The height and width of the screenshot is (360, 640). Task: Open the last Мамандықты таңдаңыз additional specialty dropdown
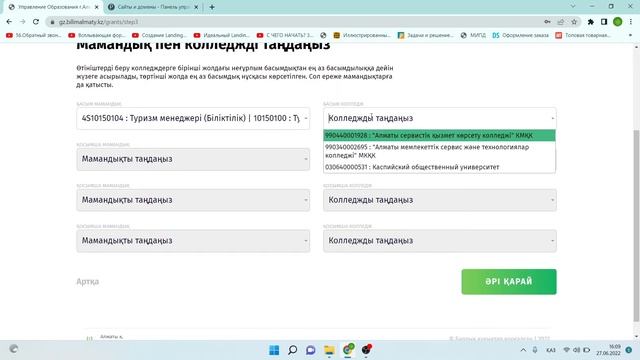pyautogui.click(x=193, y=241)
